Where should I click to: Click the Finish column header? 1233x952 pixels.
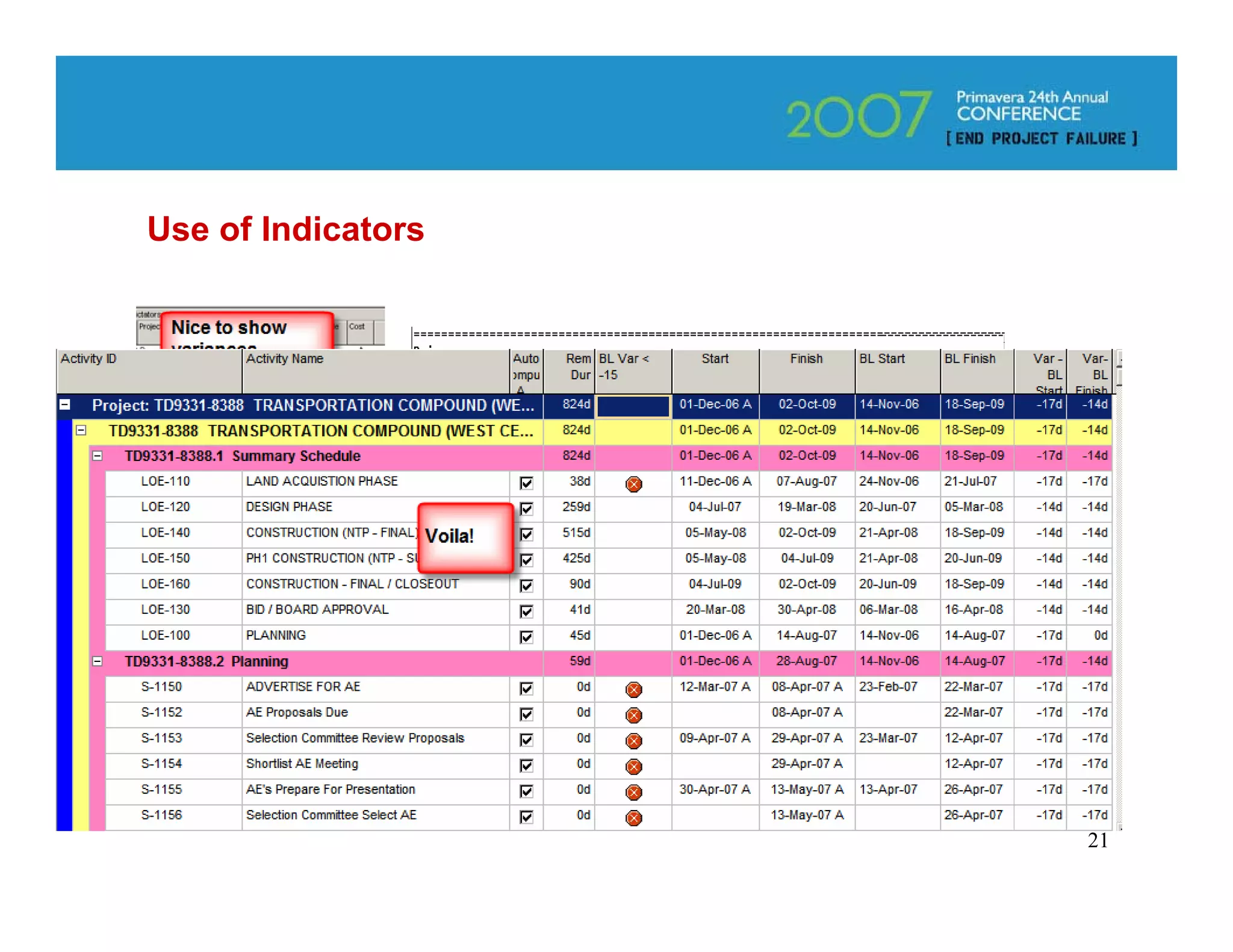coord(807,371)
